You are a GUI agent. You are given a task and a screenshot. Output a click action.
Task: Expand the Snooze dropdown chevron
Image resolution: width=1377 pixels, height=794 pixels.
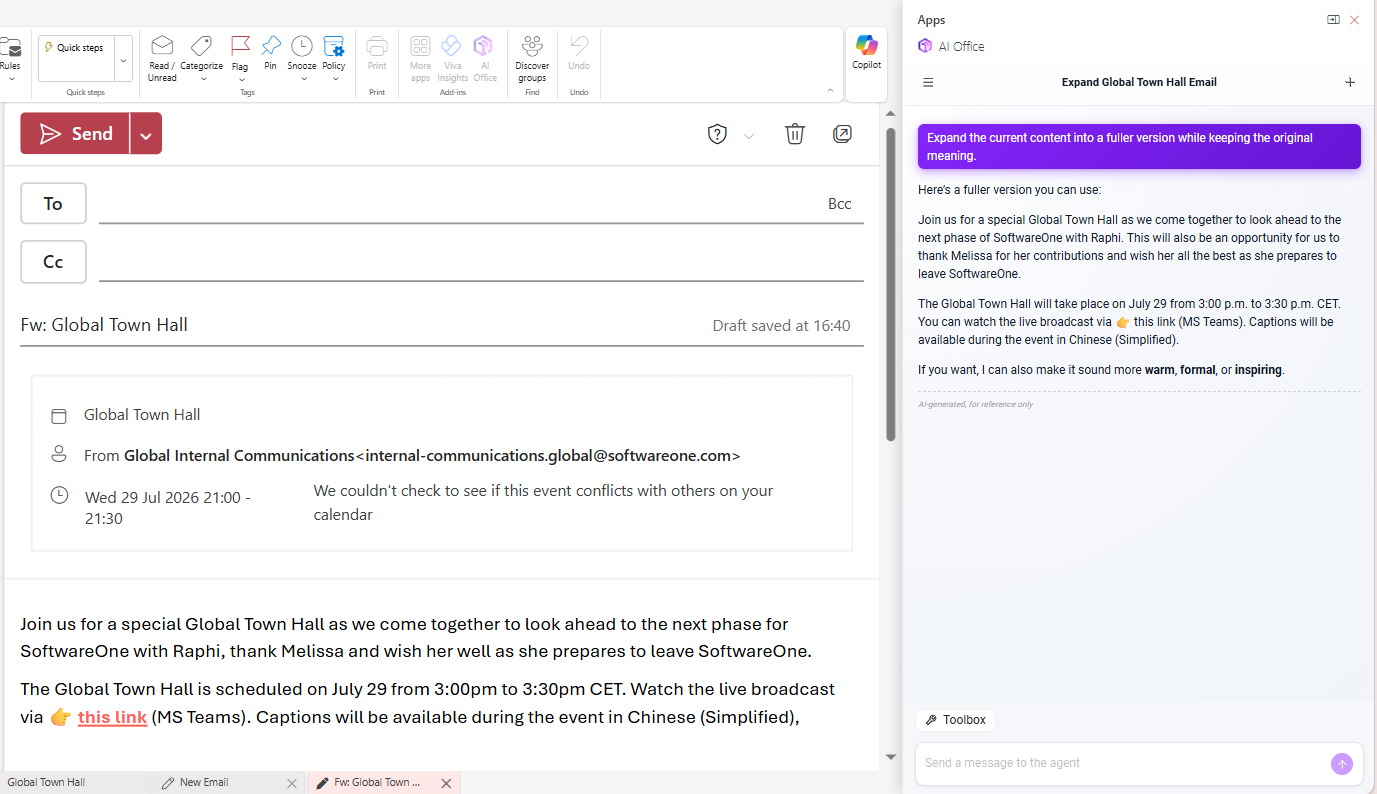click(x=304, y=79)
